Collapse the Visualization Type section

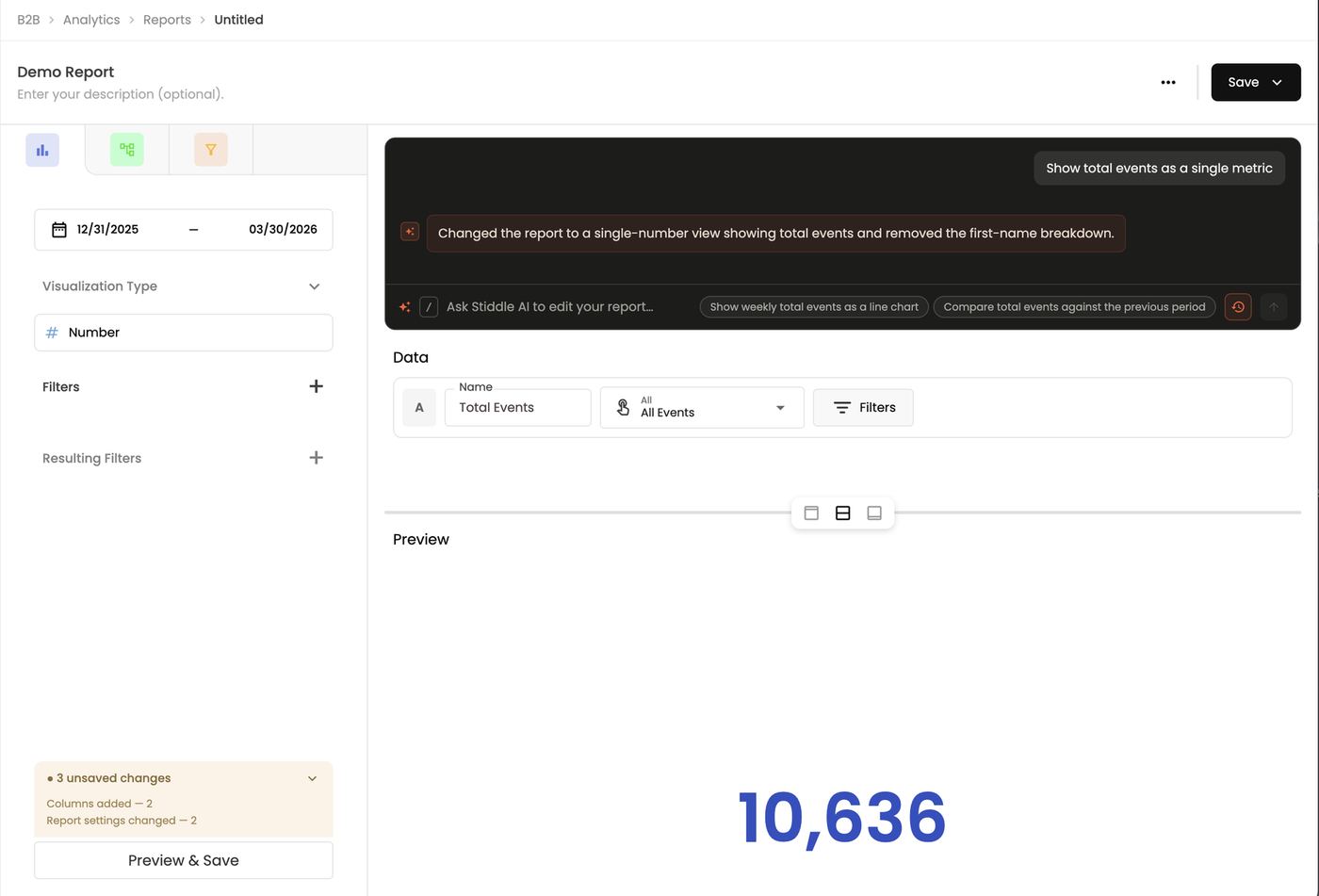pos(315,286)
